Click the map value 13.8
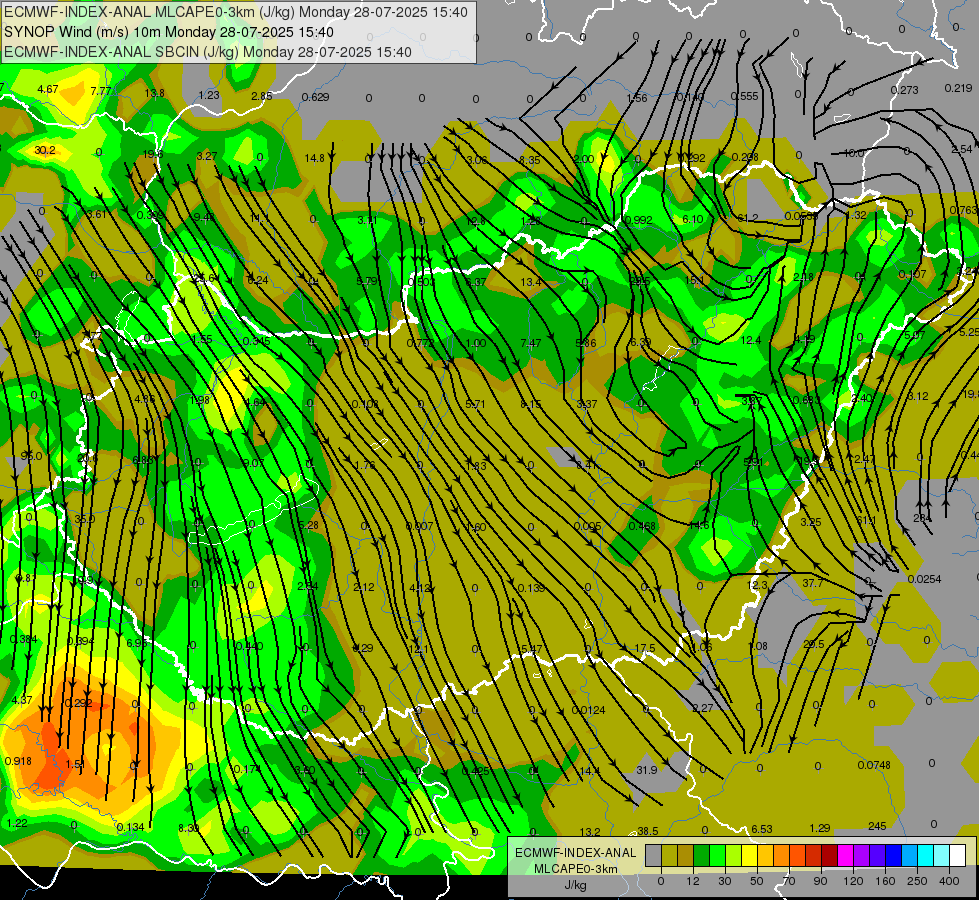 154,93
